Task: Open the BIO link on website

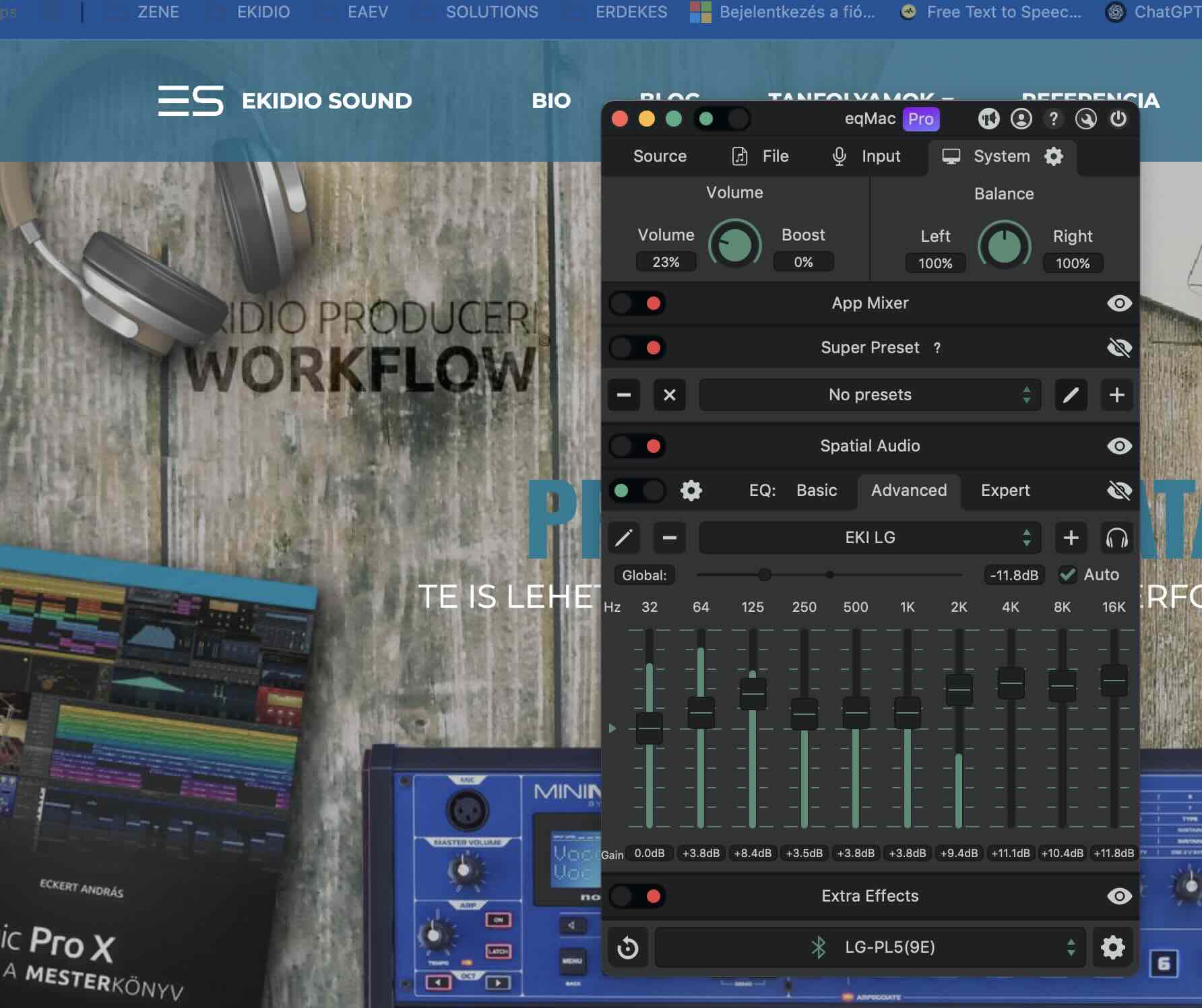Action: coord(550,101)
